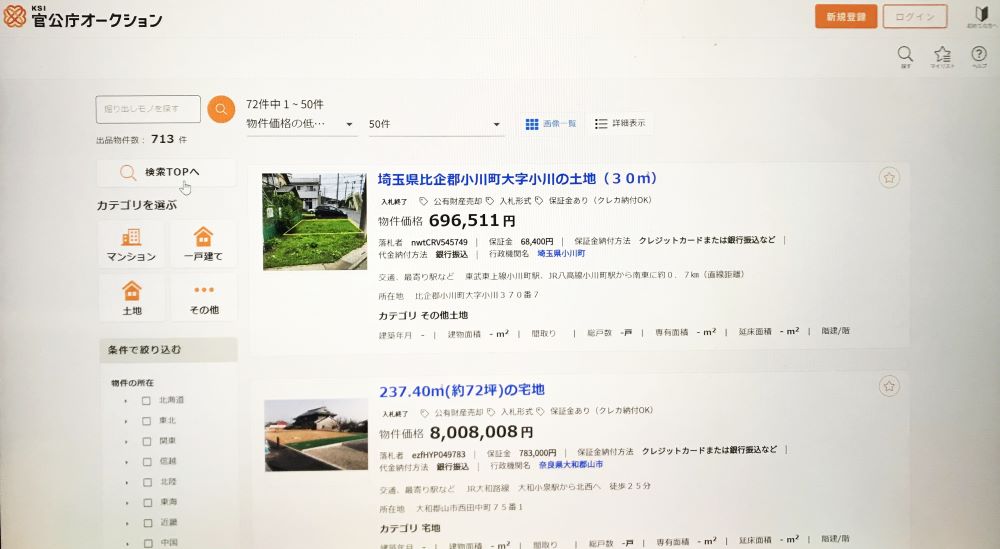
Task: Click the orange search button
Action: click(221, 109)
